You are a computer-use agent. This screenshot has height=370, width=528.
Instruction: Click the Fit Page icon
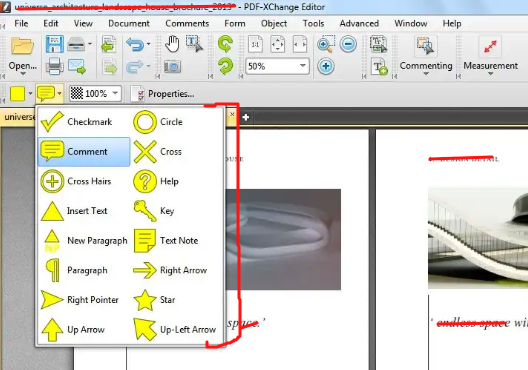click(x=277, y=44)
